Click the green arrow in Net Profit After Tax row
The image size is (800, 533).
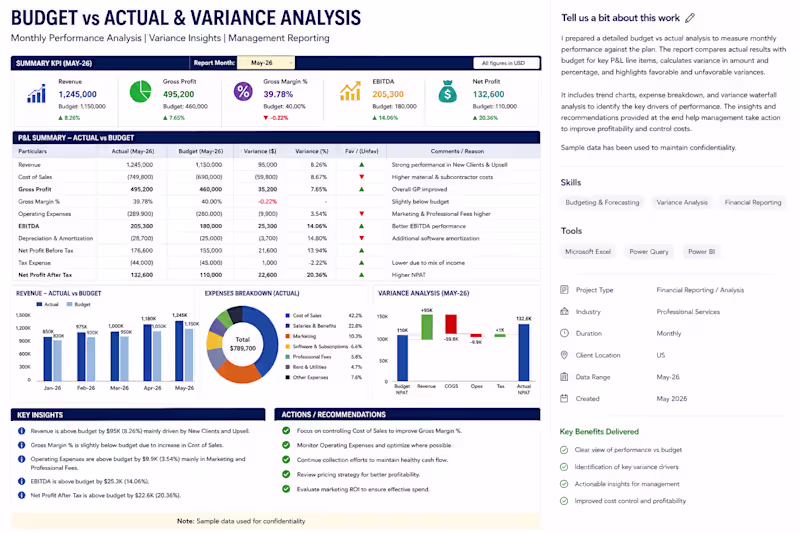click(x=362, y=275)
